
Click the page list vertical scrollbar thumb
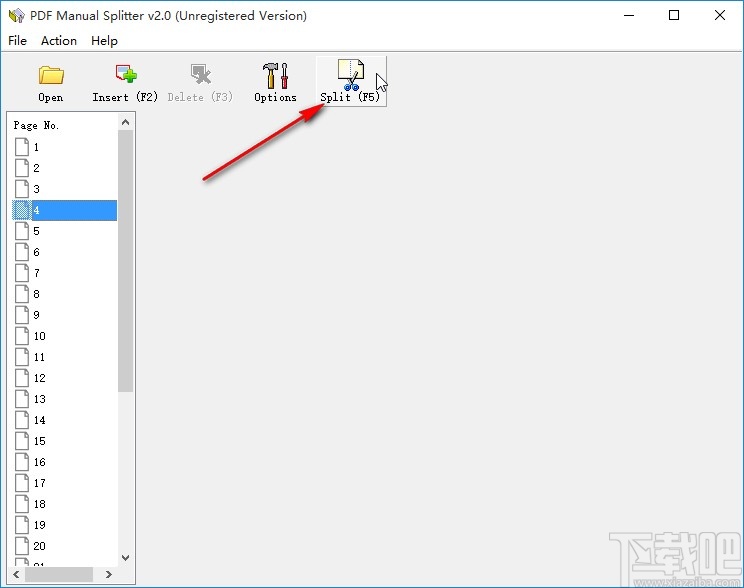tap(125, 261)
